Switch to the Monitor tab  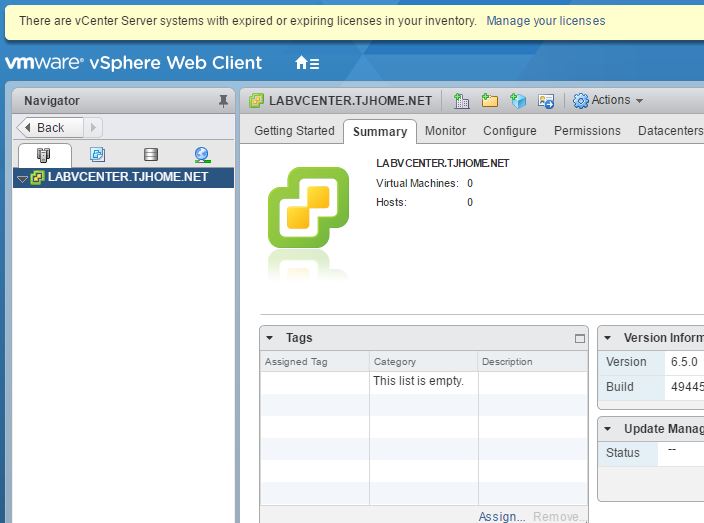445,131
